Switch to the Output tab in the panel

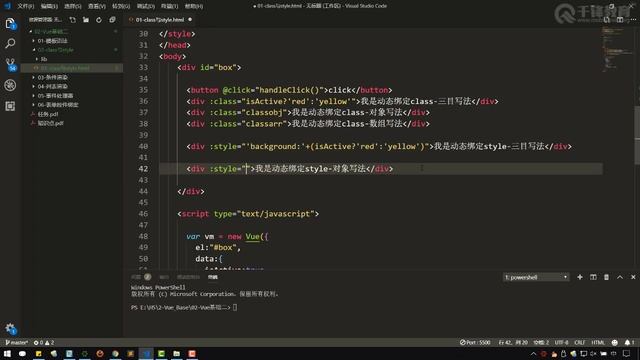(x=164, y=277)
